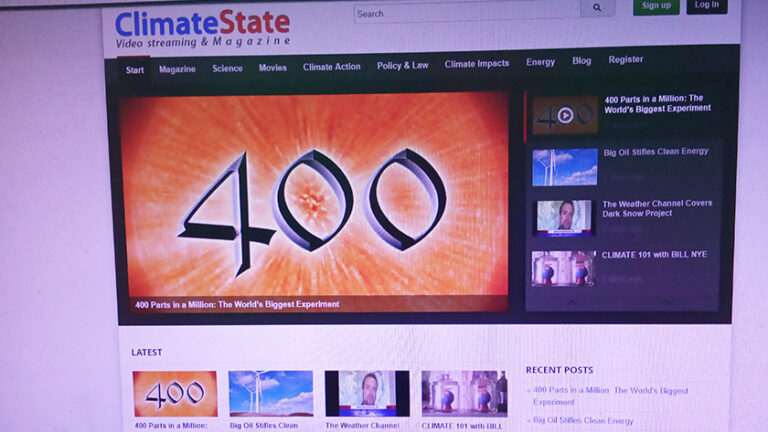Open the Energy menu item

tap(540, 62)
